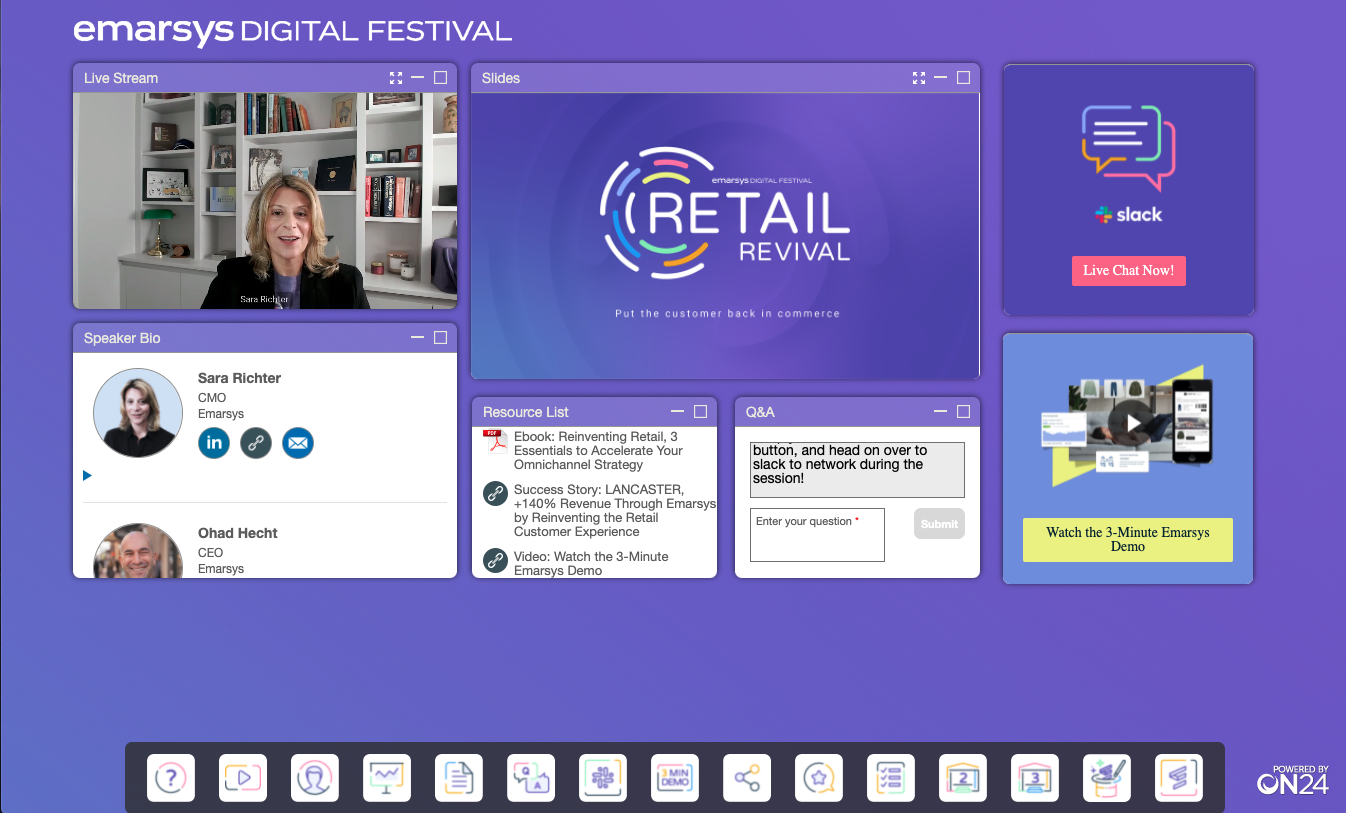The height and width of the screenshot is (813, 1346).
Task: Expand Sara Richter's bio with blue triangle
Action: pyautogui.click(x=88, y=476)
